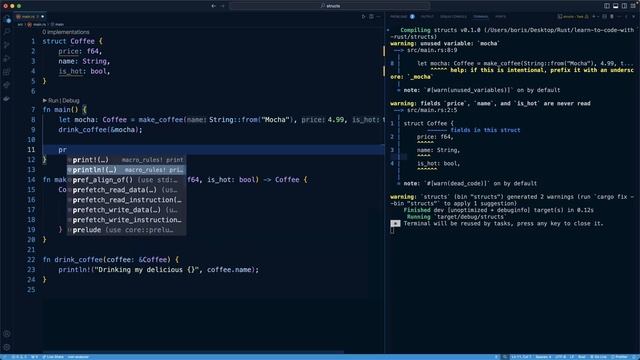Image resolution: width=640 pixels, height=360 pixels.
Task: Click the Debug code lens above main
Action: 71,100
